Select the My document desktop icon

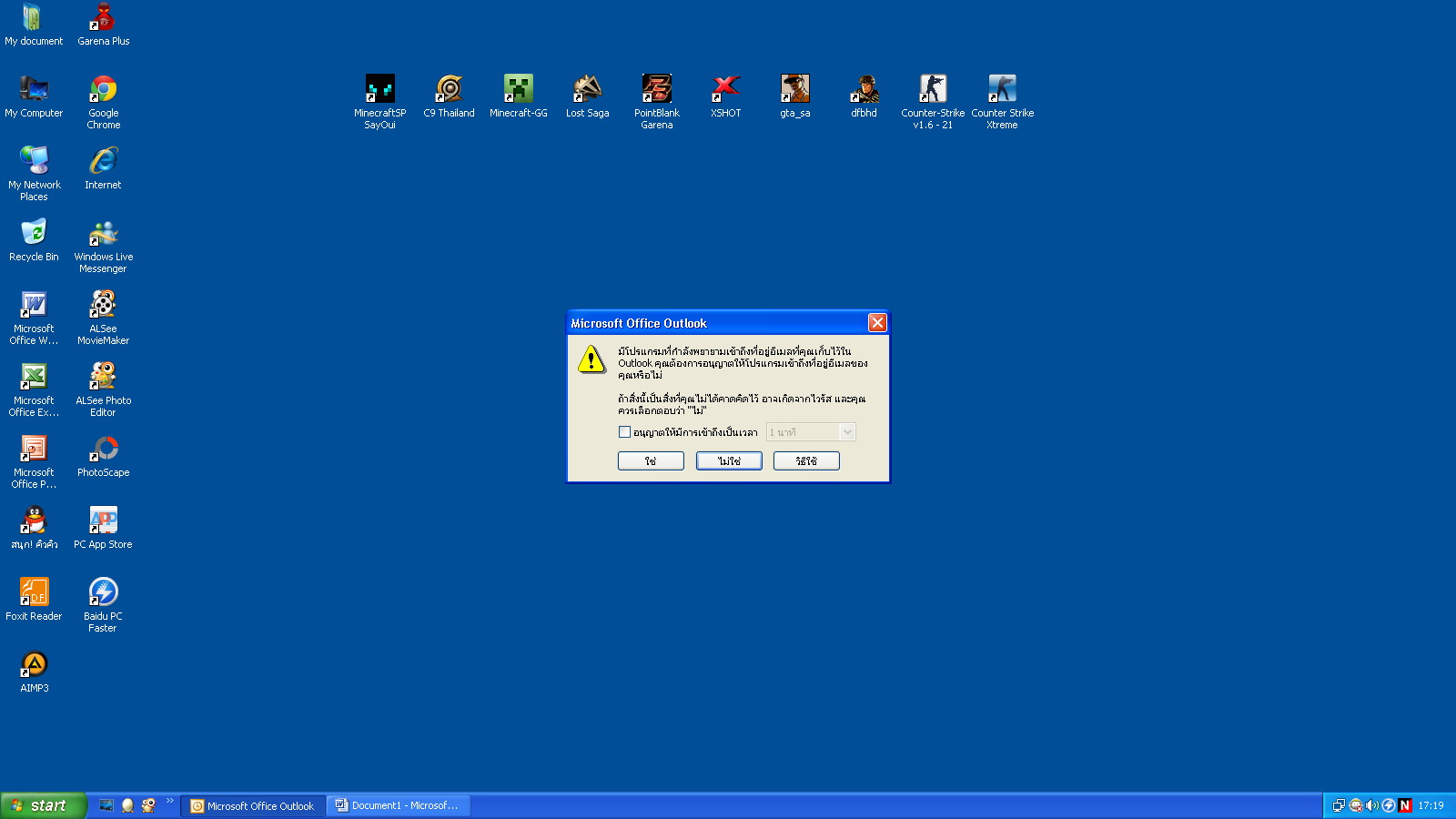click(34, 24)
